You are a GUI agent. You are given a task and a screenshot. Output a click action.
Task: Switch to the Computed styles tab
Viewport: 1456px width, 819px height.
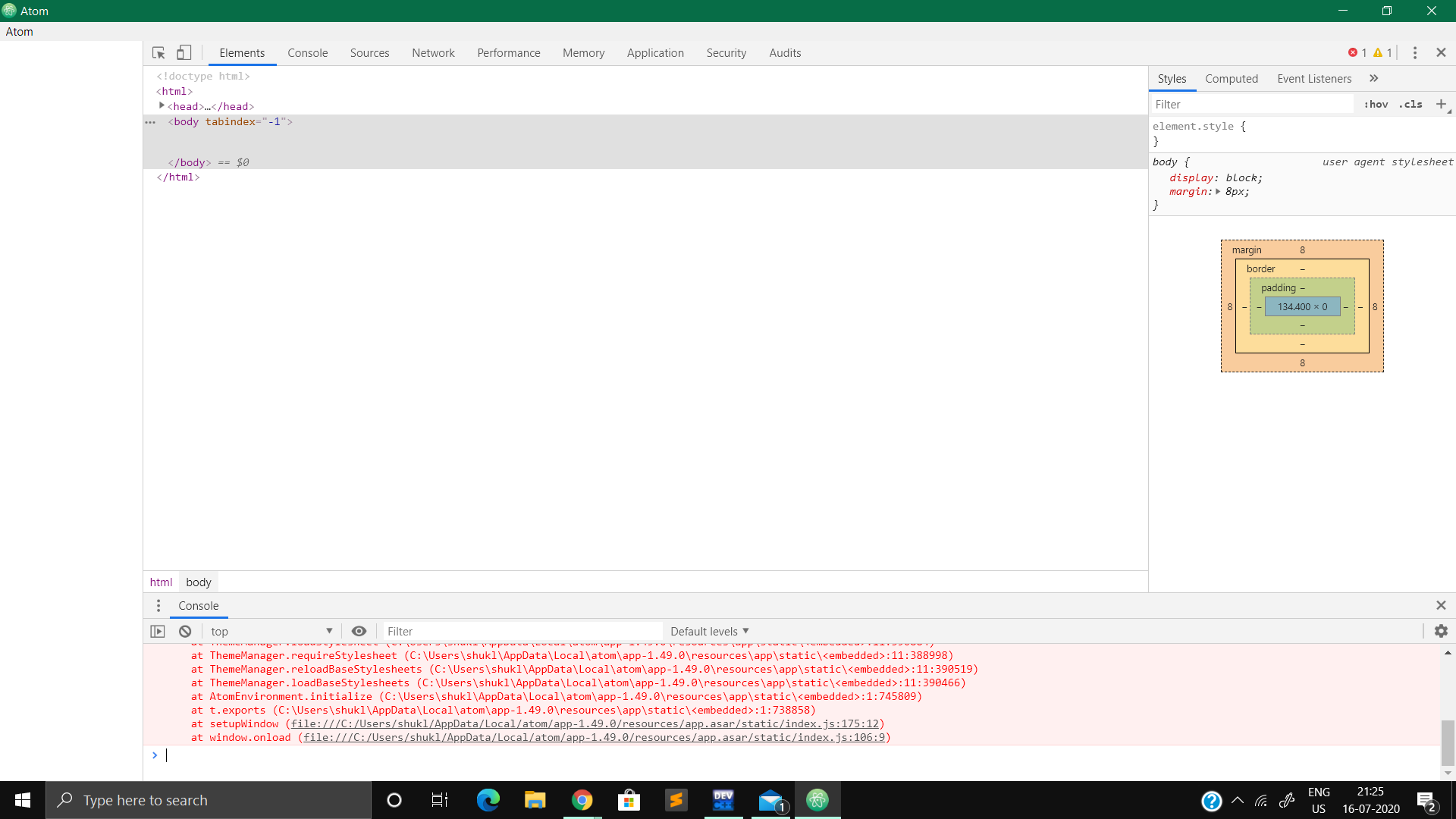point(1232,78)
